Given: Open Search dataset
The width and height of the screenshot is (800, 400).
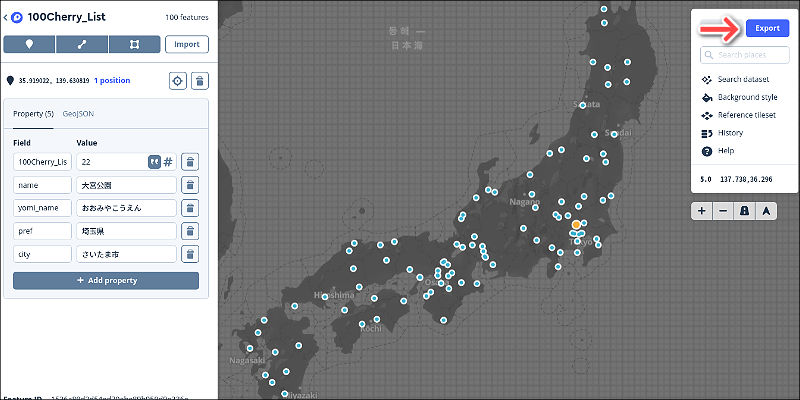Looking at the screenshot, I should (735, 80).
